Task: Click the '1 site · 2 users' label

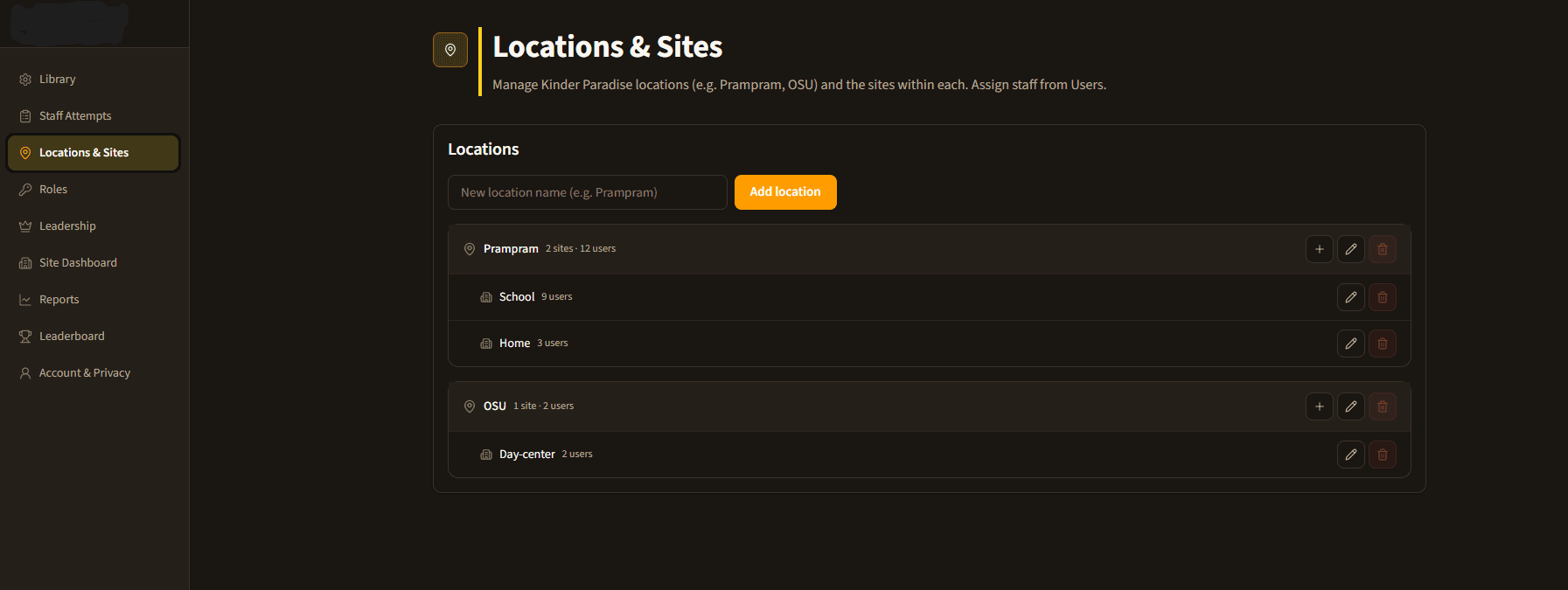Action: coord(544,406)
